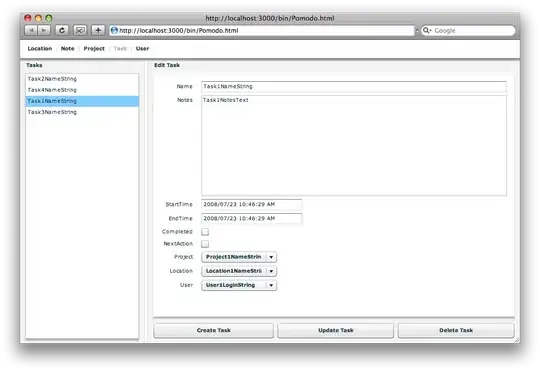Click the Create Task button
This screenshot has height=371, width=540.
(x=214, y=330)
